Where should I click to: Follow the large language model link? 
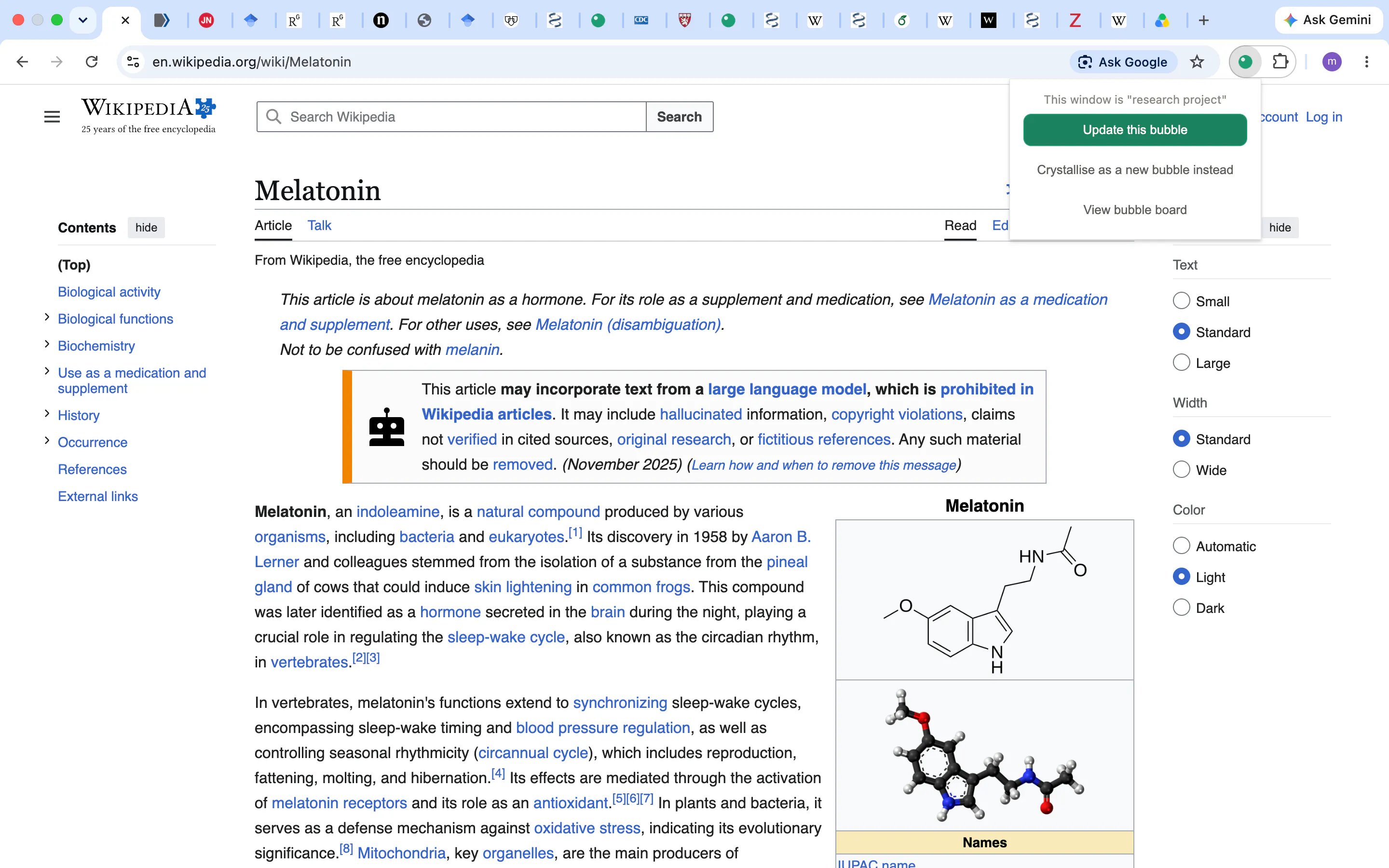787,389
